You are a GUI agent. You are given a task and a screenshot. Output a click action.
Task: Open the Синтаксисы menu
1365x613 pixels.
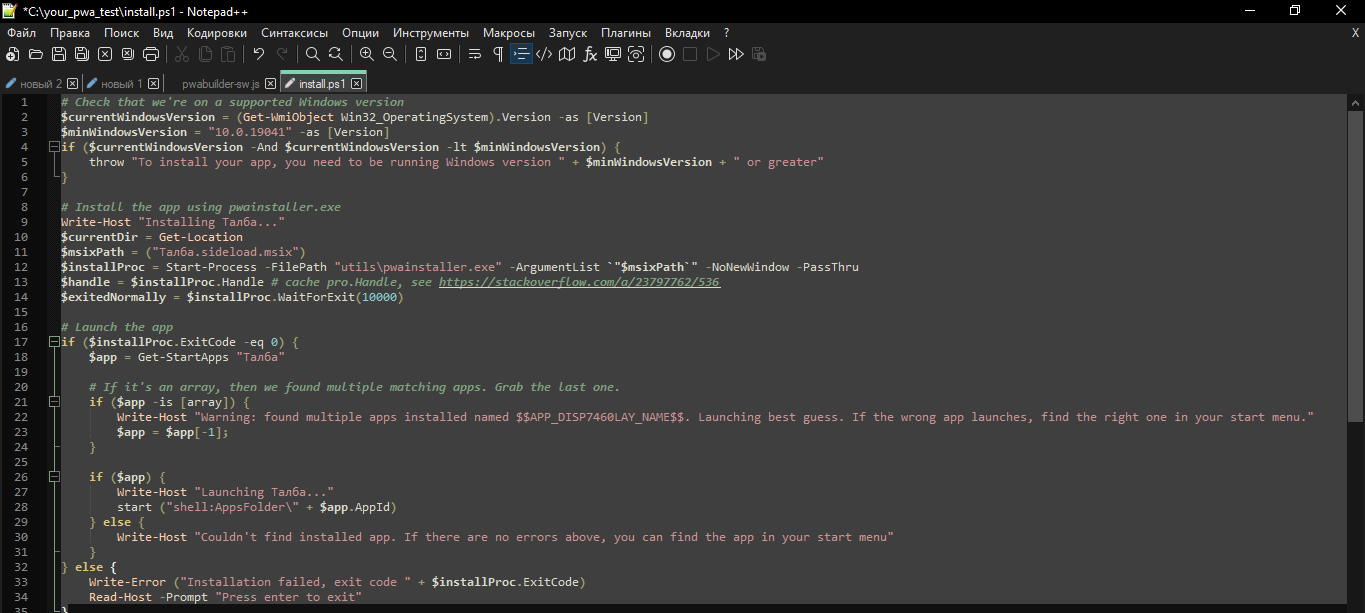(295, 33)
